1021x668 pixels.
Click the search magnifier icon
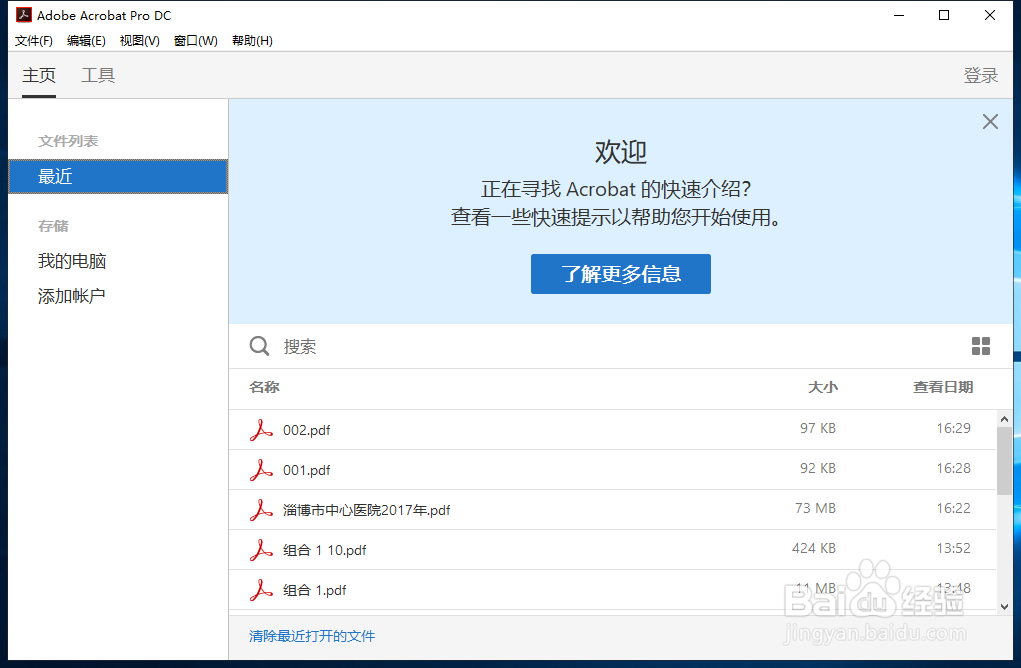259,346
